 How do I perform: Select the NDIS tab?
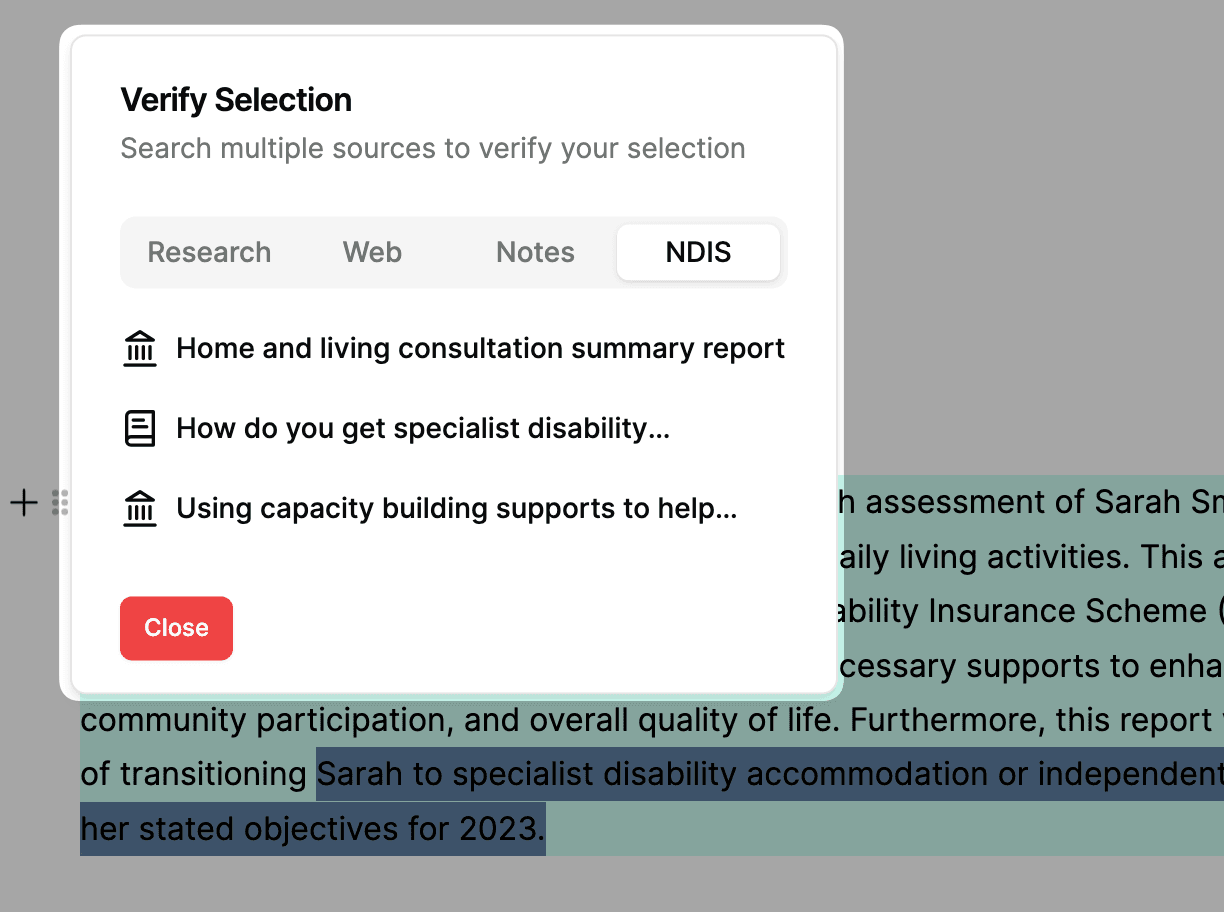pos(698,252)
